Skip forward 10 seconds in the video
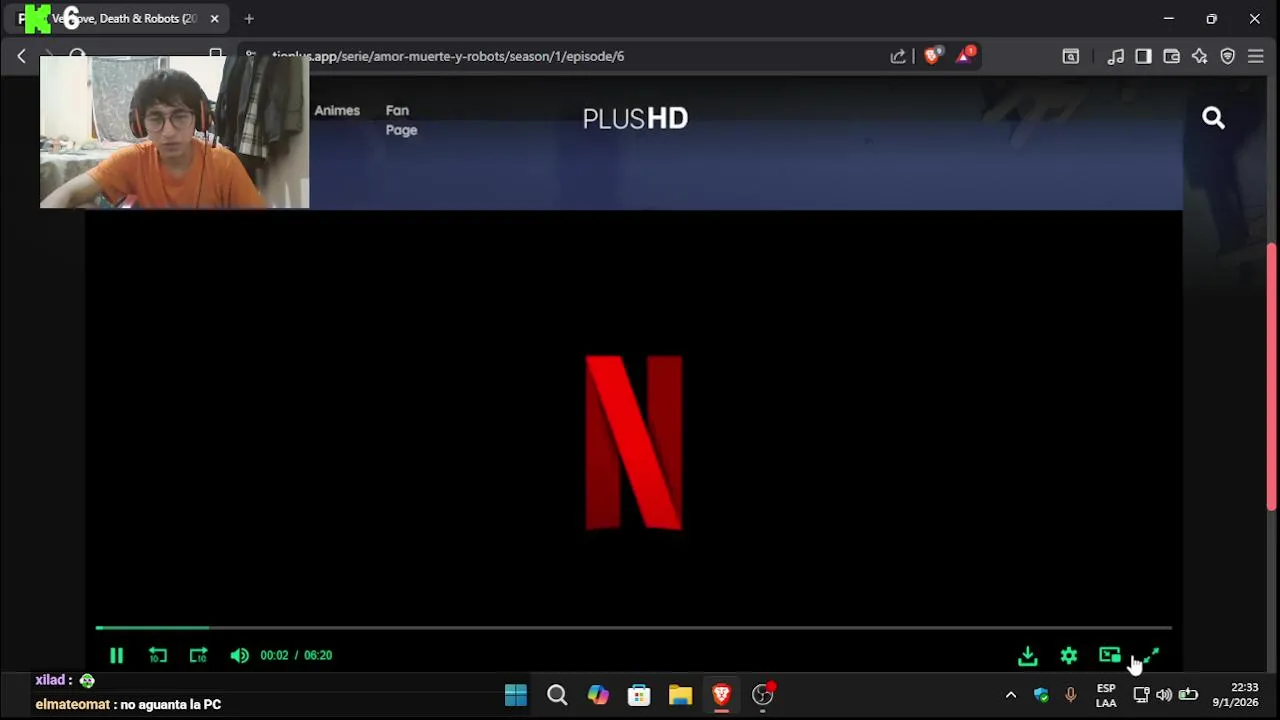This screenshot has height=720, width=1280. click(198, 655)
